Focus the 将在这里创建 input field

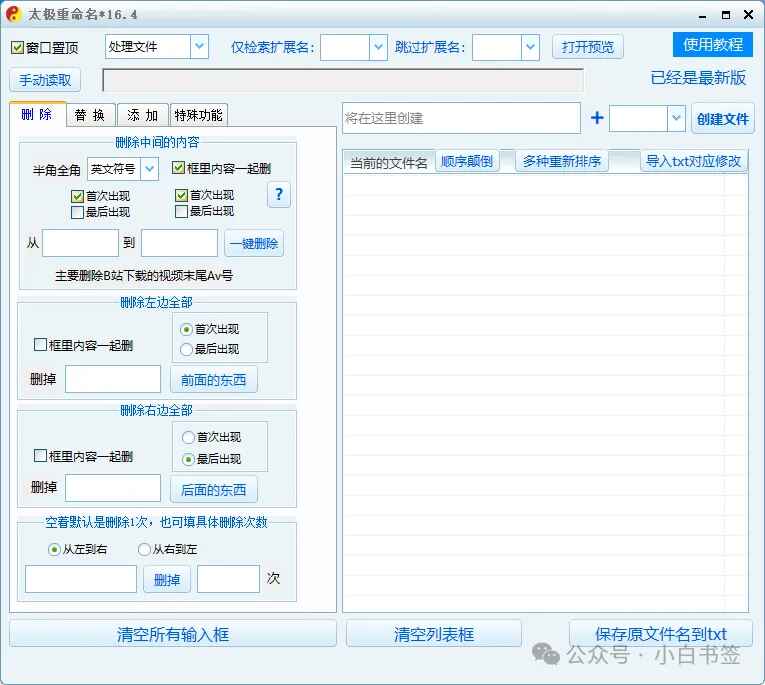point(462,118)
